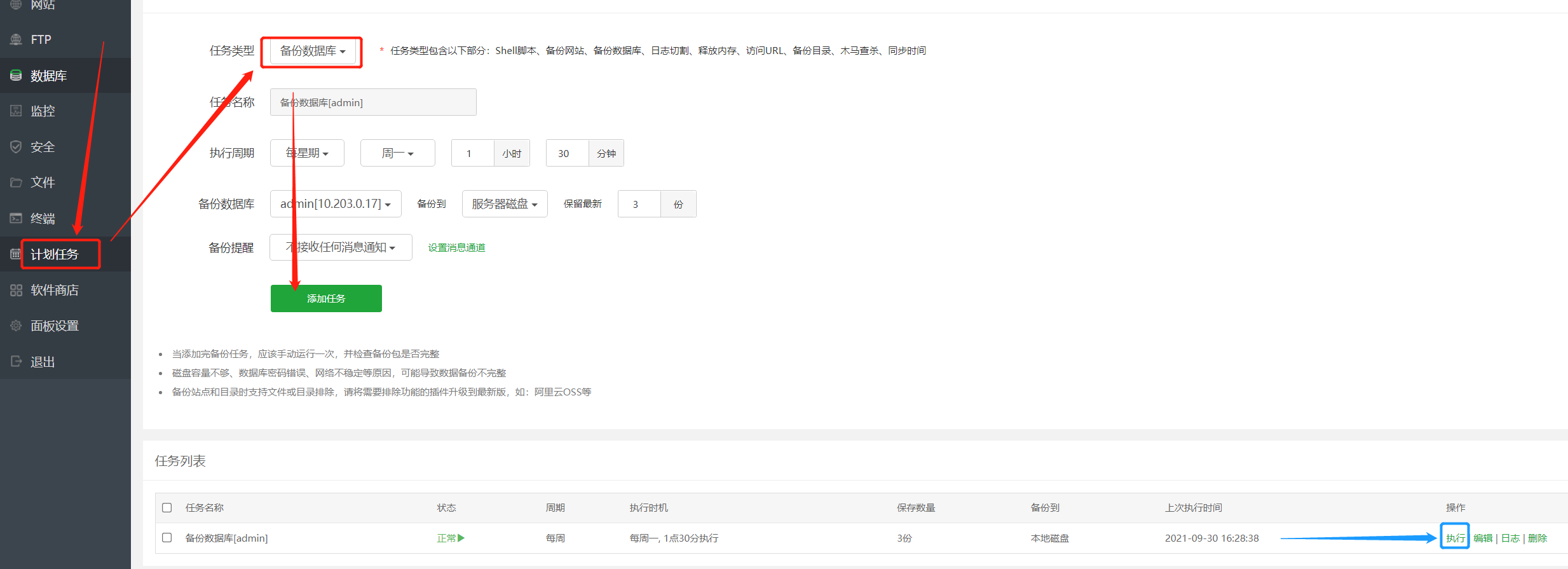Click the FTP icon in sidebar

pyautogui.click(x=16, y=39)
